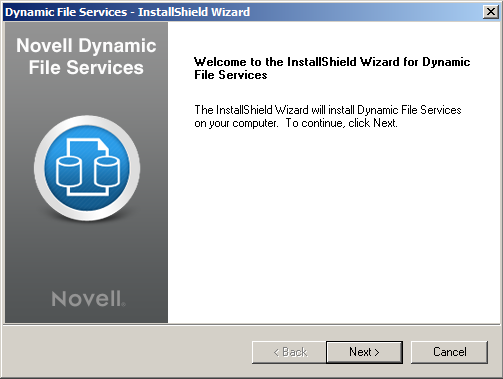Viewport: 503px width, 379px height.
Task: Click the silver ring around the logo
Action: (x=87, y=120)
